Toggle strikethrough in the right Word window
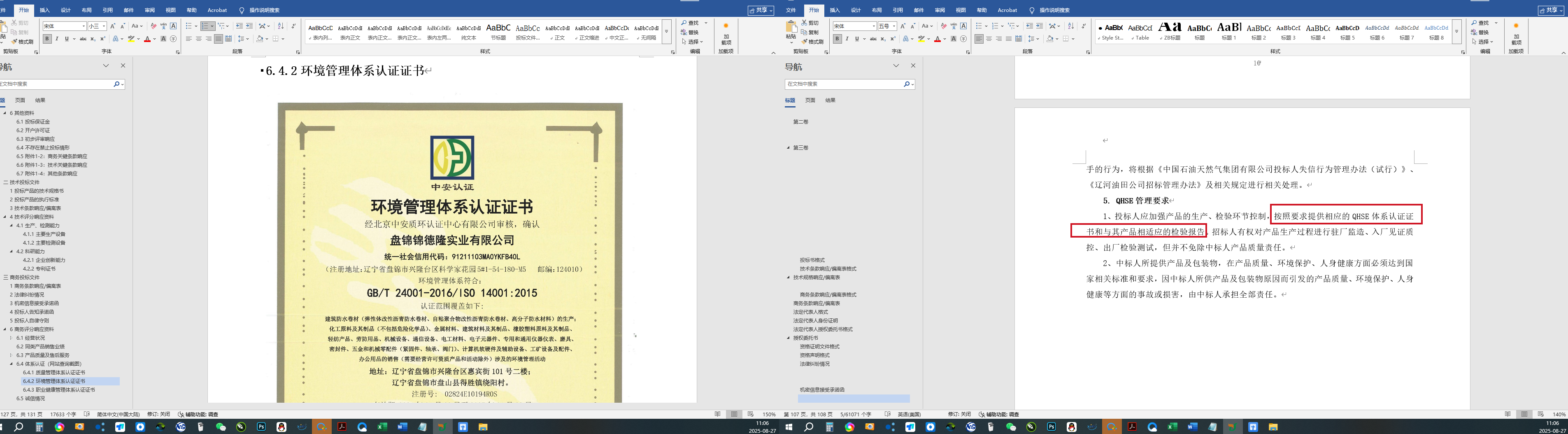The height and width of the screenshot is (434, 1568). (x=873, y=39)
